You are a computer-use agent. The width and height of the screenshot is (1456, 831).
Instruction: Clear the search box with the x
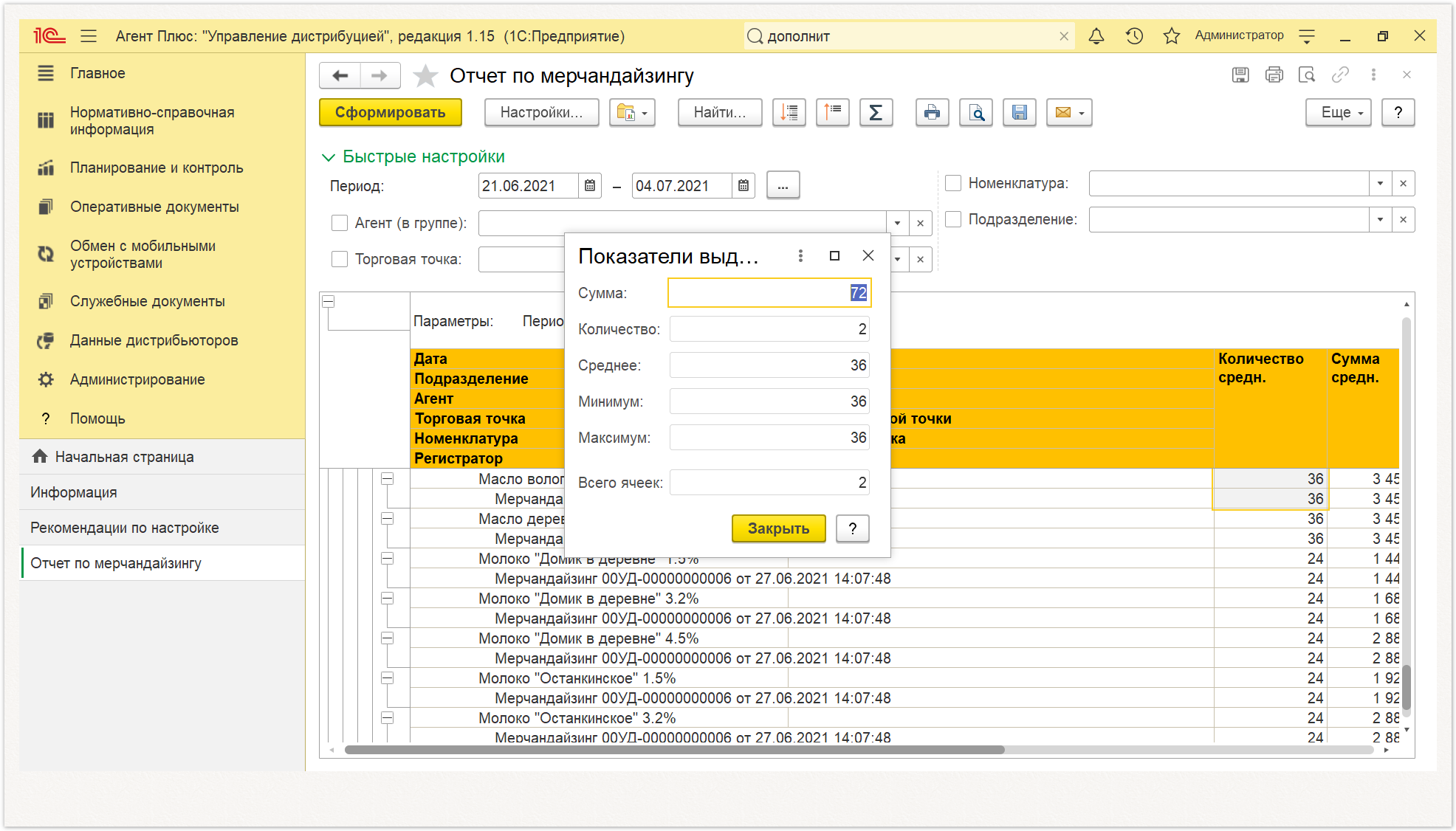(1064, 36)
